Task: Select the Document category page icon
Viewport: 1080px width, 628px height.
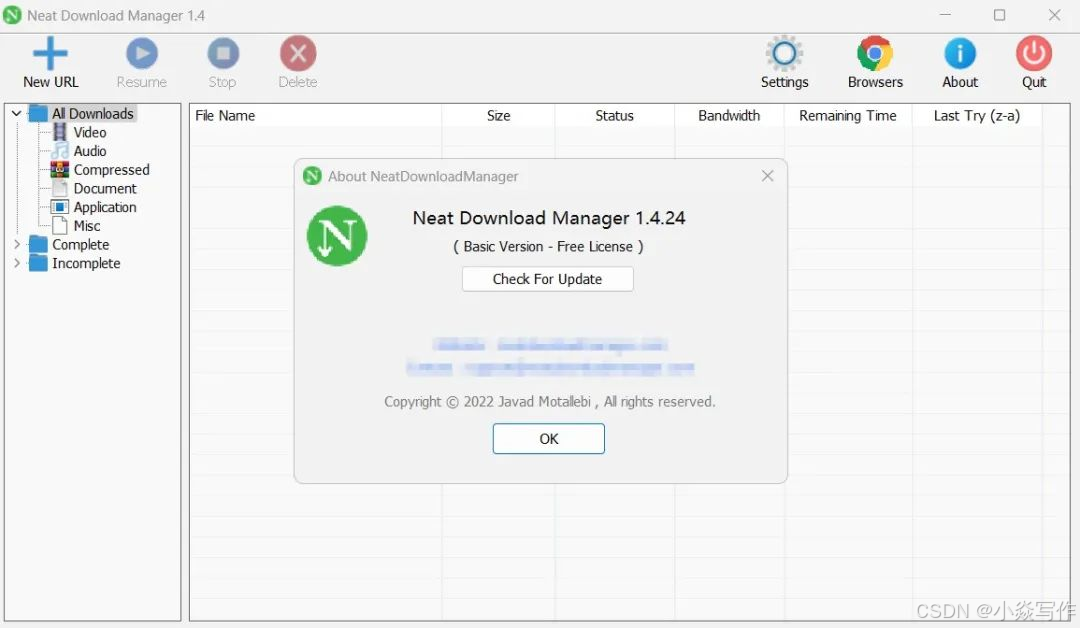Action: click(x=61, y=188)
